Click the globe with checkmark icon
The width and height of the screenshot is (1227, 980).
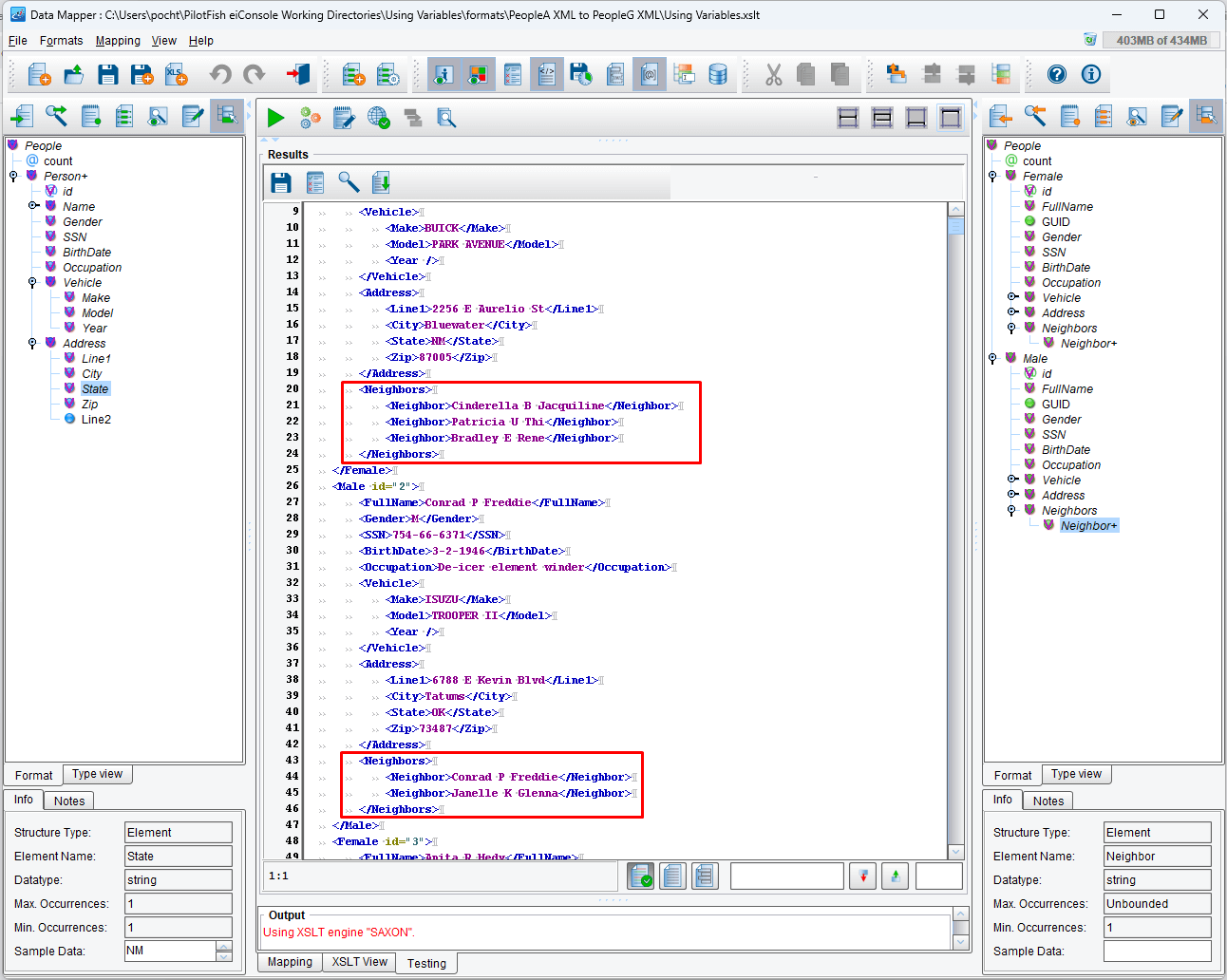[379, 118]
